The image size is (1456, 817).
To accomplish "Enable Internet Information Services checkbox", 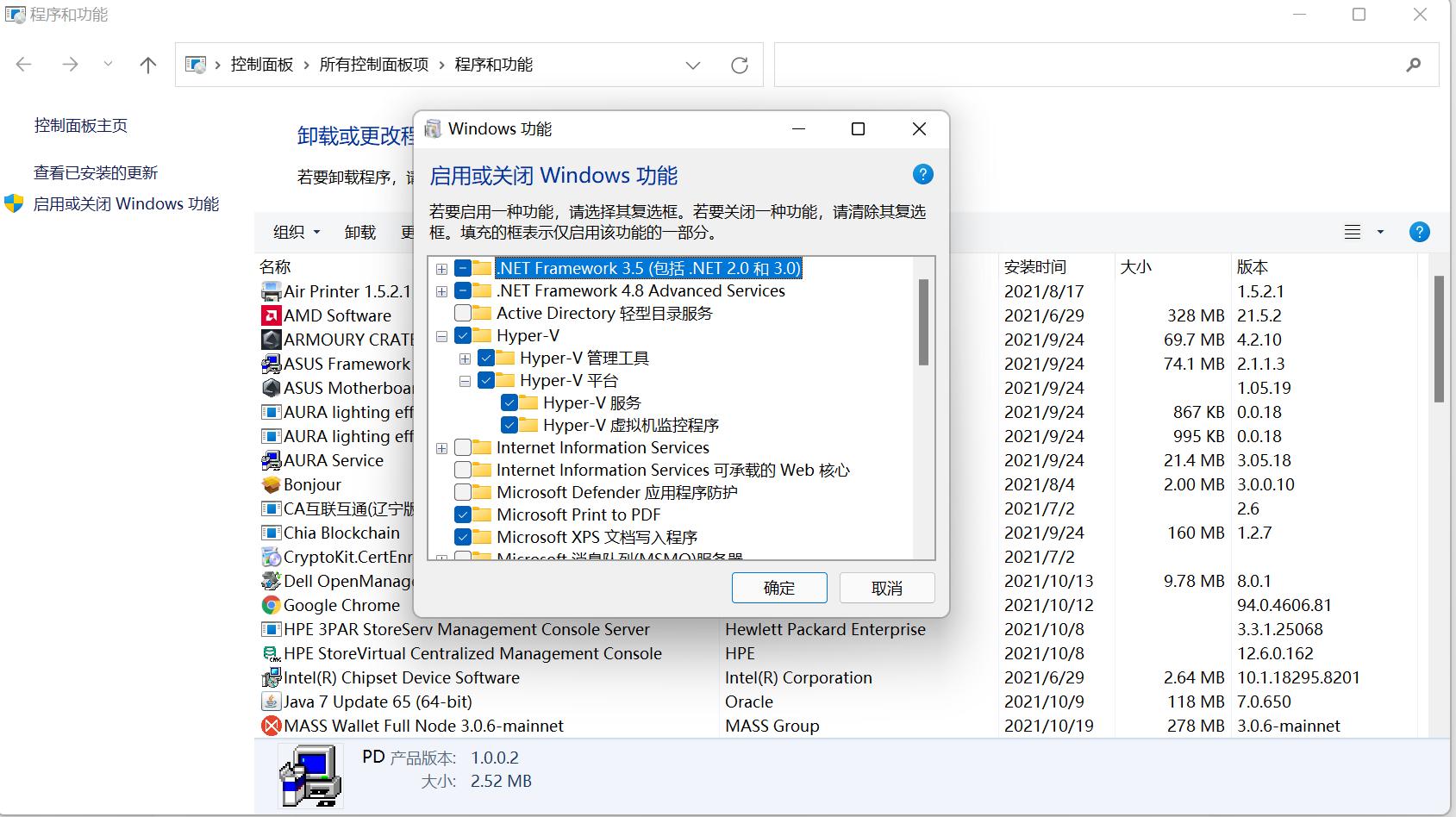I will [465, 447].
